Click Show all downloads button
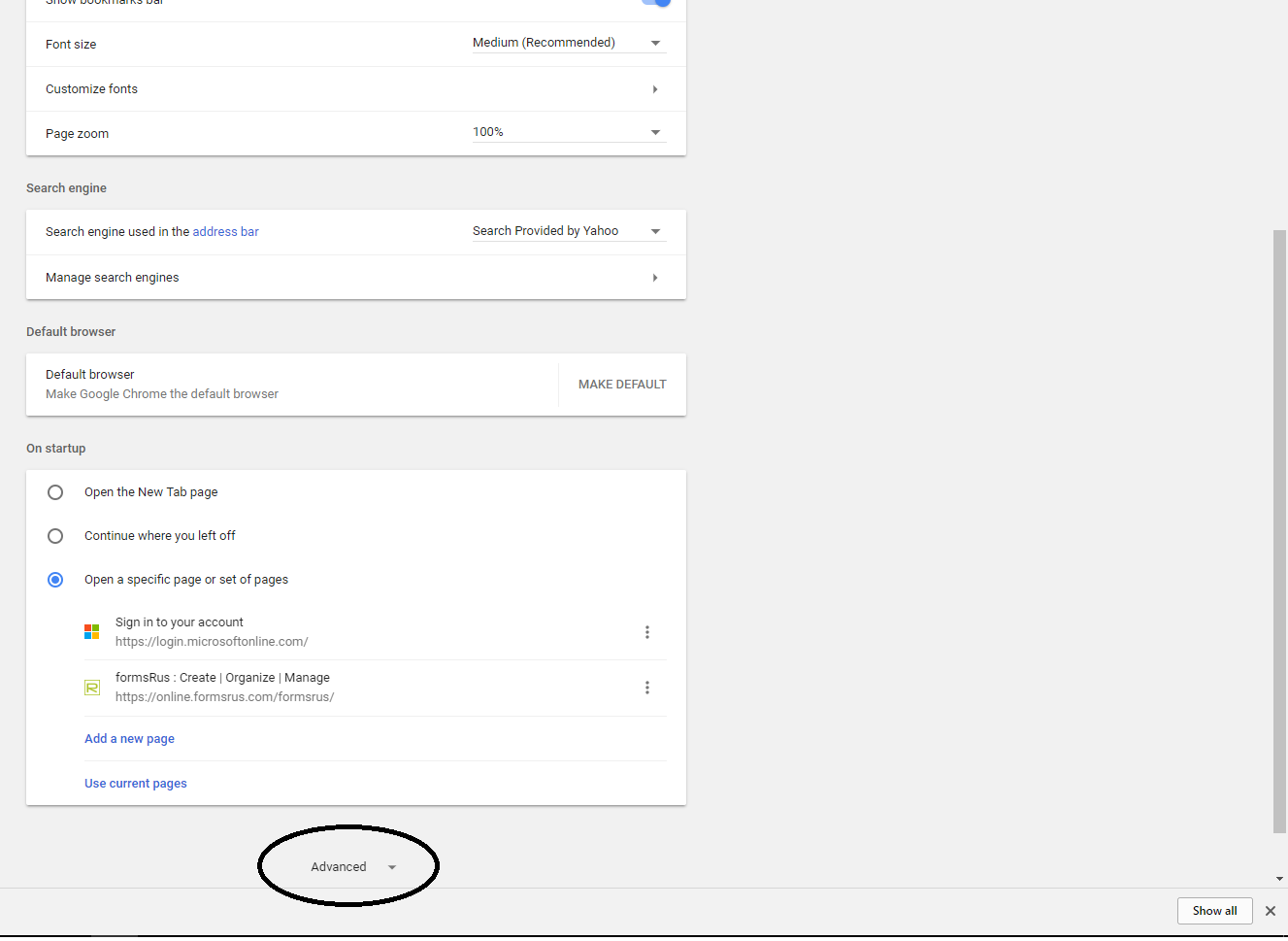This screenshot has height=941, width=1288. (x=1214, y=911)
